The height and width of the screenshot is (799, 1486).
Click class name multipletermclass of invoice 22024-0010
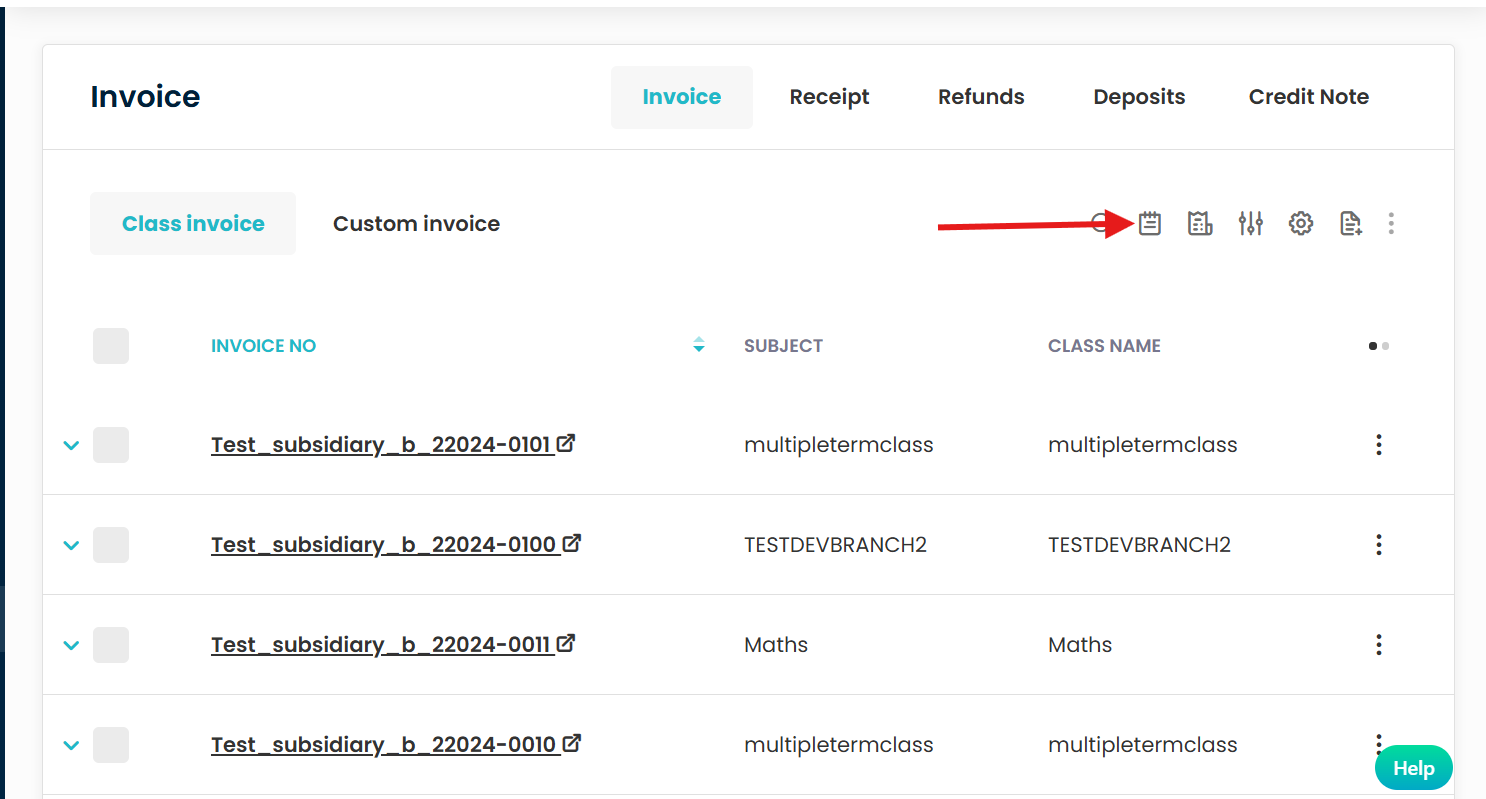1142,745
